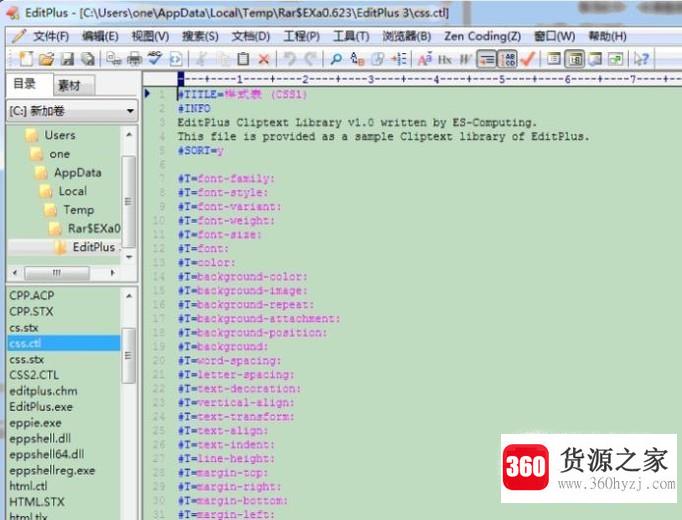Click the Hx hex viewer icon
Image resolution: width=682 pixels, height=520 pixels.
pos(445,59)
